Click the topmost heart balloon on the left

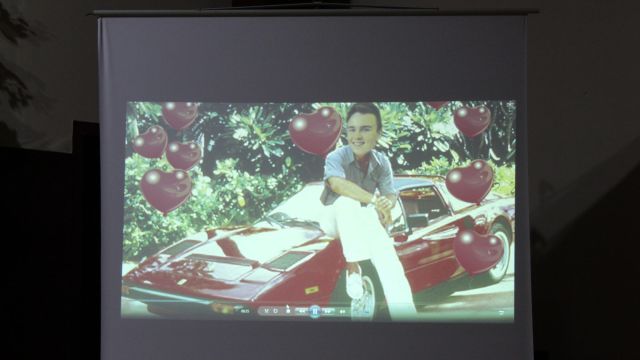180,114
